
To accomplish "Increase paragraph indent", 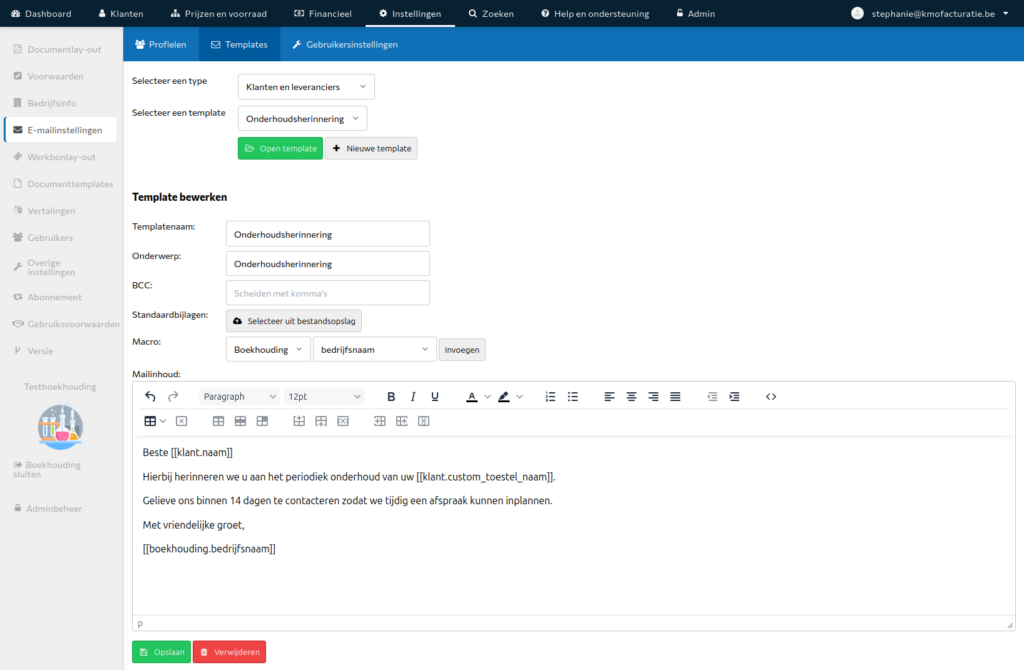I will point(734,396).
